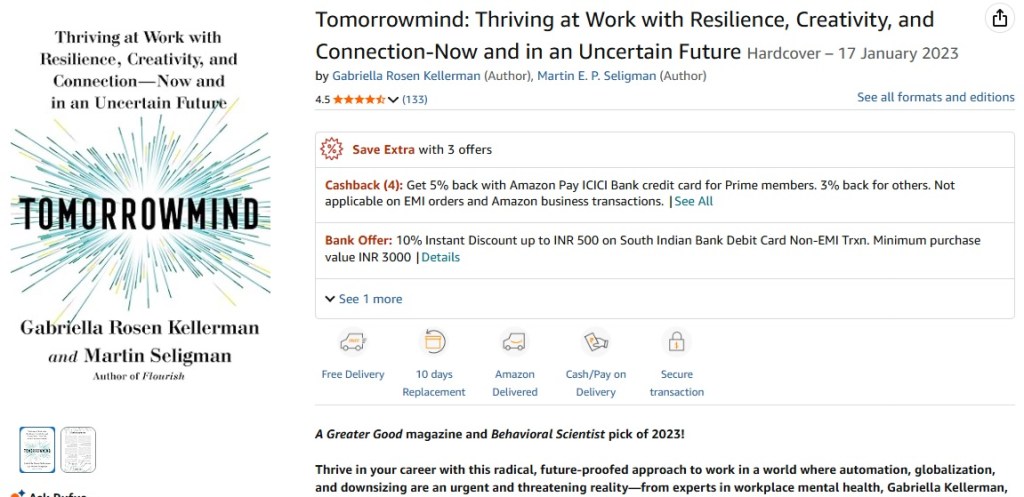Image resolution: width=1024 pixels, height=497 pixels.
Task: Click the Secure transaction padlock icon
Action: tap(677, 342)
